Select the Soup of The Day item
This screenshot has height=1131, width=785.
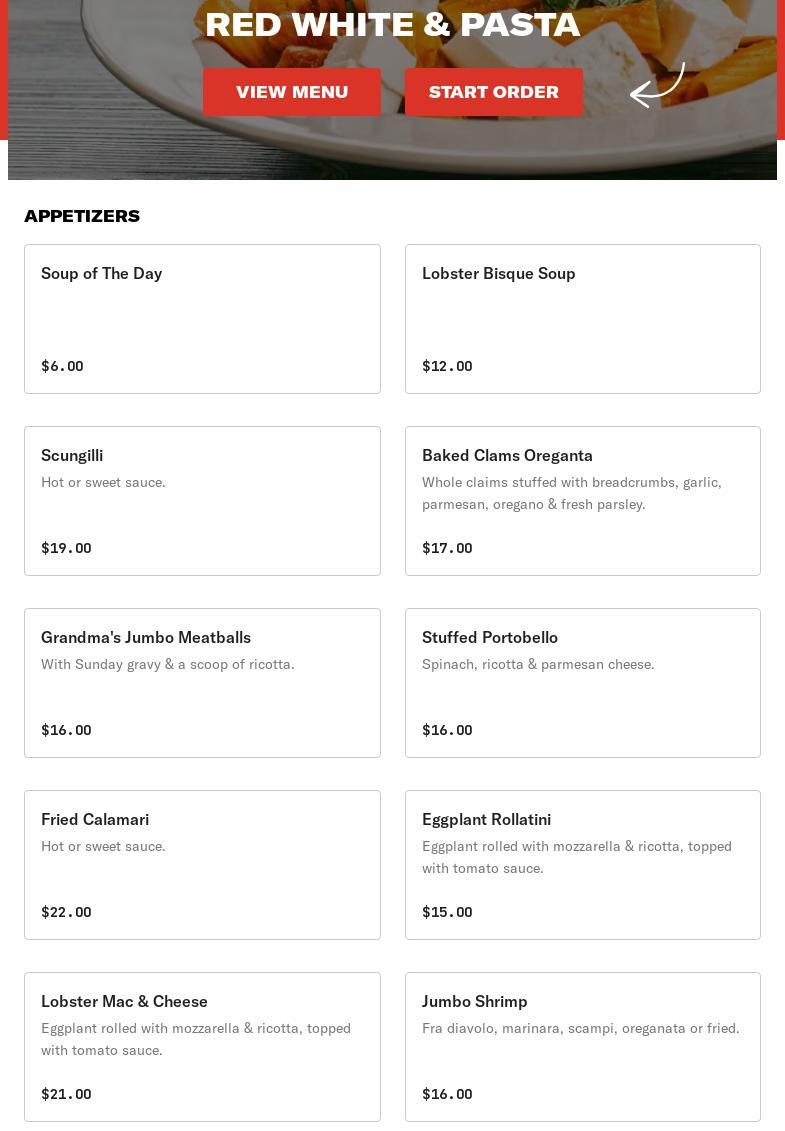[202, 318]
